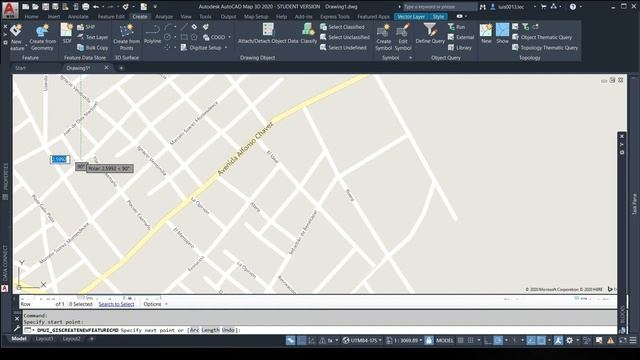Click the warning triangle status icon

pos(611,340)
